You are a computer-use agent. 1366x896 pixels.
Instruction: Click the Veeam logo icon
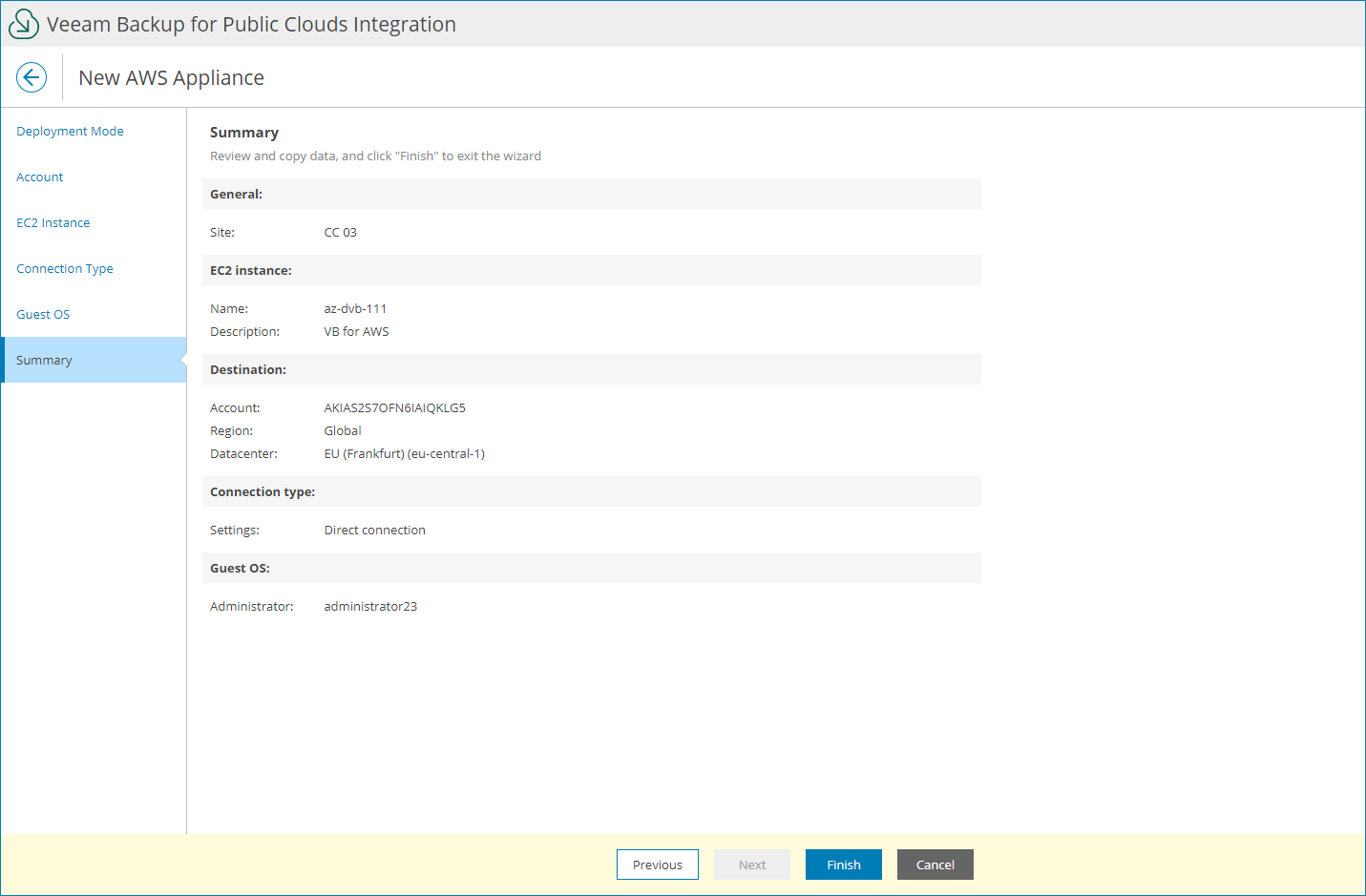[x=24, y=24]
